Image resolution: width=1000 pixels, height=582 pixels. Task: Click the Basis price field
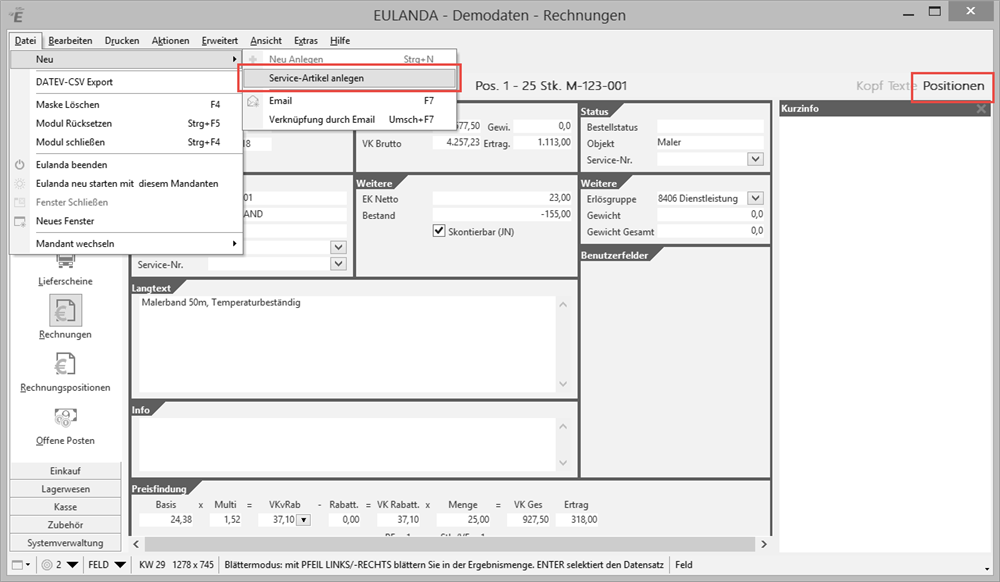click(x=166, y=520)
